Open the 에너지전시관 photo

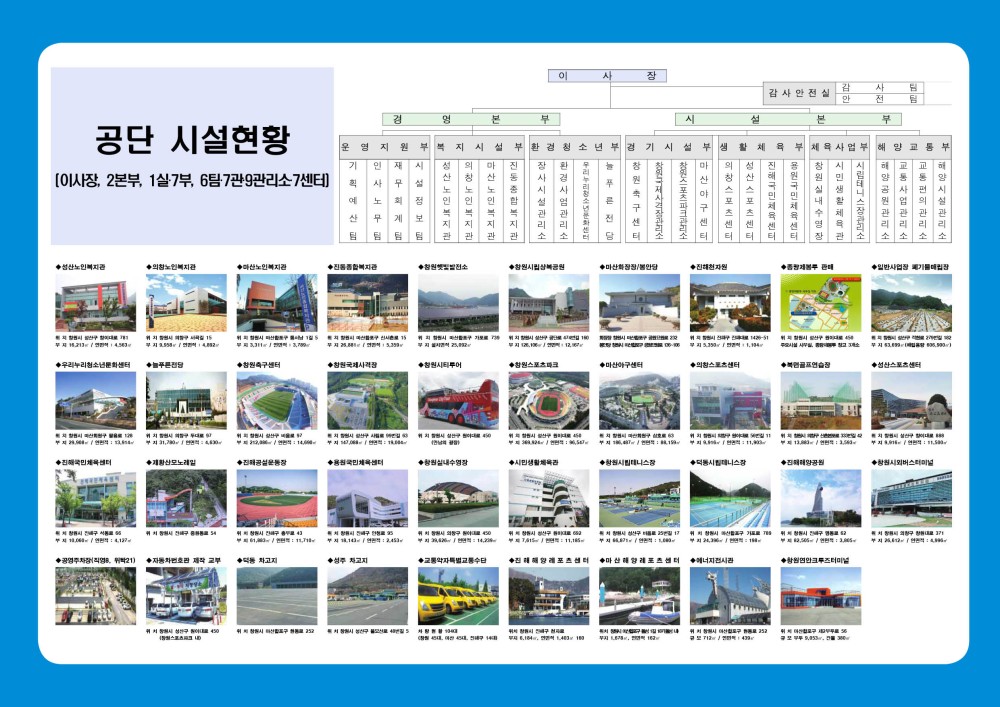tap(730, 596)
